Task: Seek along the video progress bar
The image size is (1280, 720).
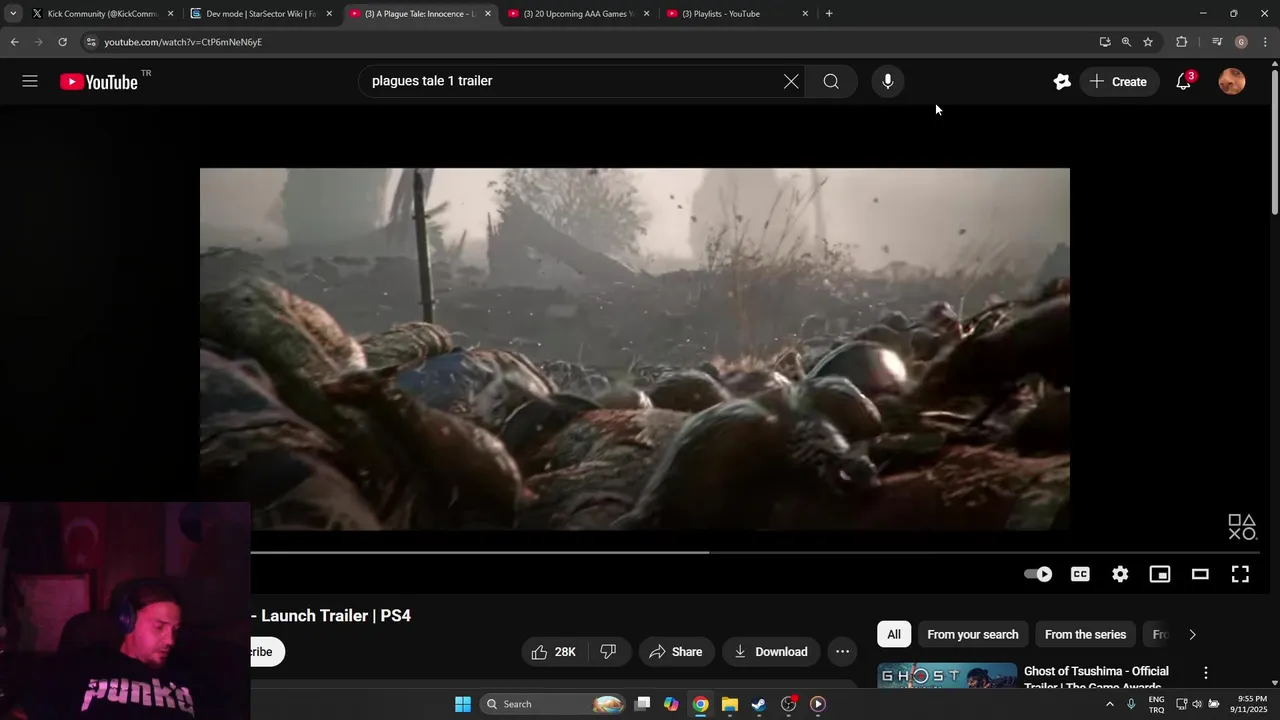Action: tap(755, 552)
